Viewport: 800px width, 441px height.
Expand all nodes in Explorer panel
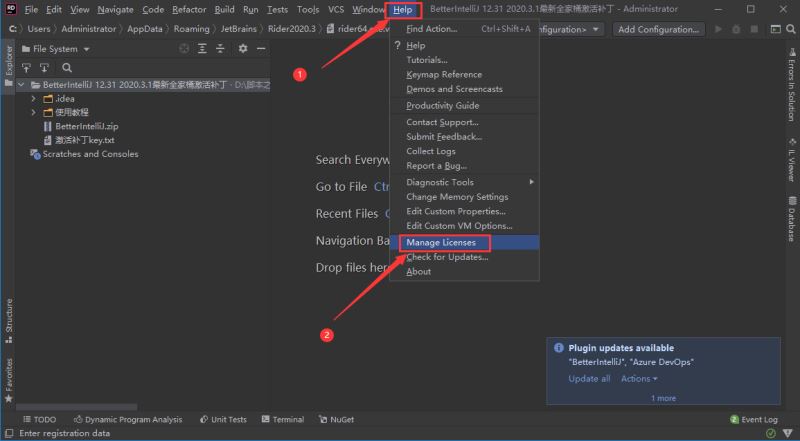coord(202,49)
